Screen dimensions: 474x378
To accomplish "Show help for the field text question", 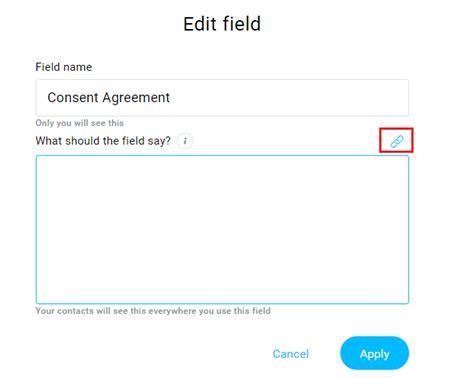I will [x=185, y=141].
